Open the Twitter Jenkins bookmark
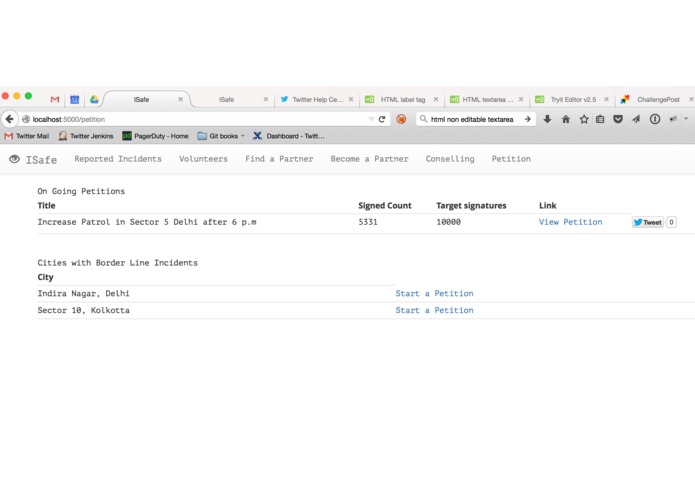Viewport: 695px width, 494px height. pyautogui.click(x=86, y=136)
